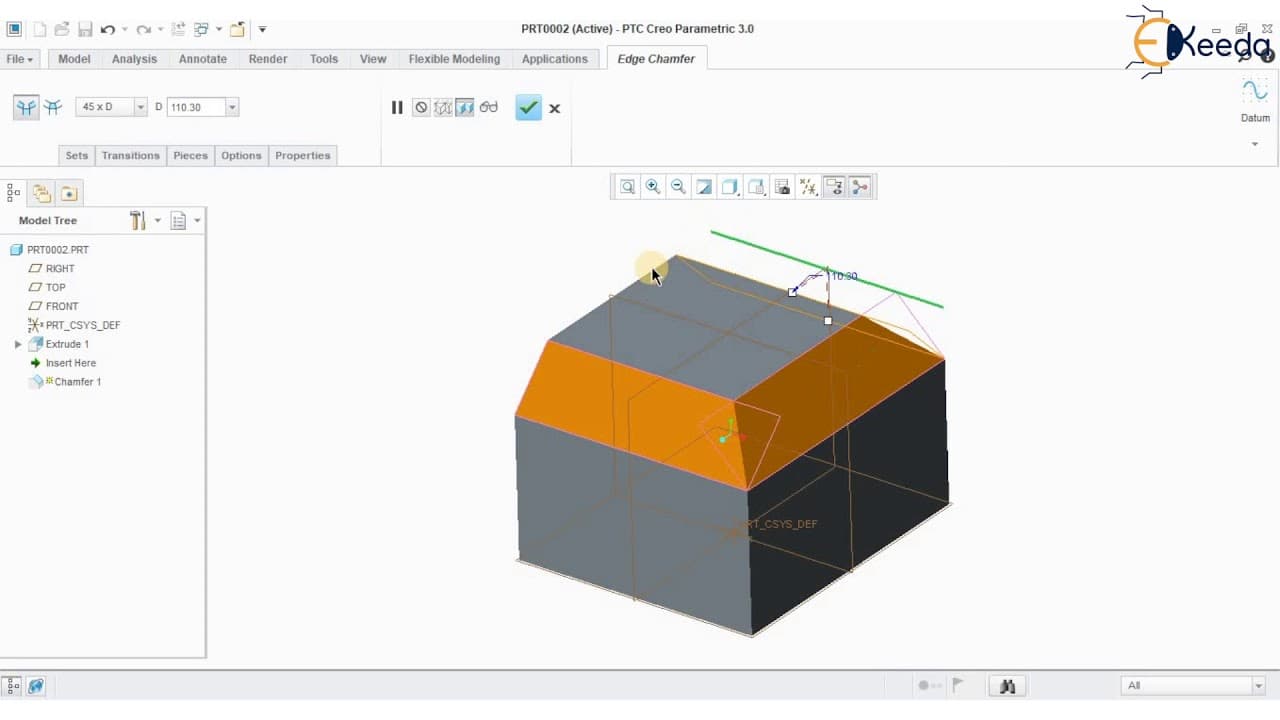Select the Edge Chamfer tab
This screenshot has width=1280, height=720.
(656, 59)
